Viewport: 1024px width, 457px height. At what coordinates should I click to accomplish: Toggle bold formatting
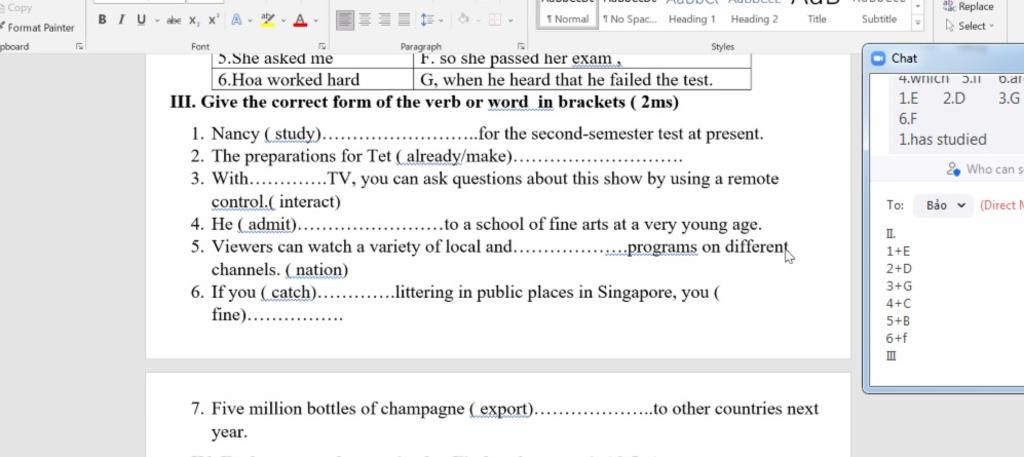[103, 20]
